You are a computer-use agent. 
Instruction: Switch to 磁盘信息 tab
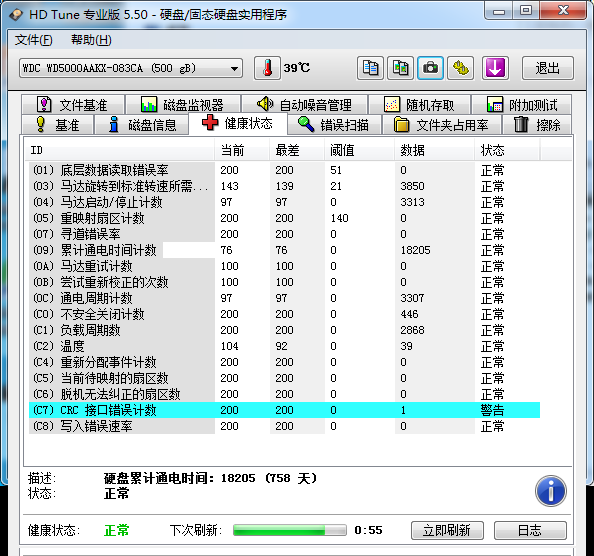point(142,125)
